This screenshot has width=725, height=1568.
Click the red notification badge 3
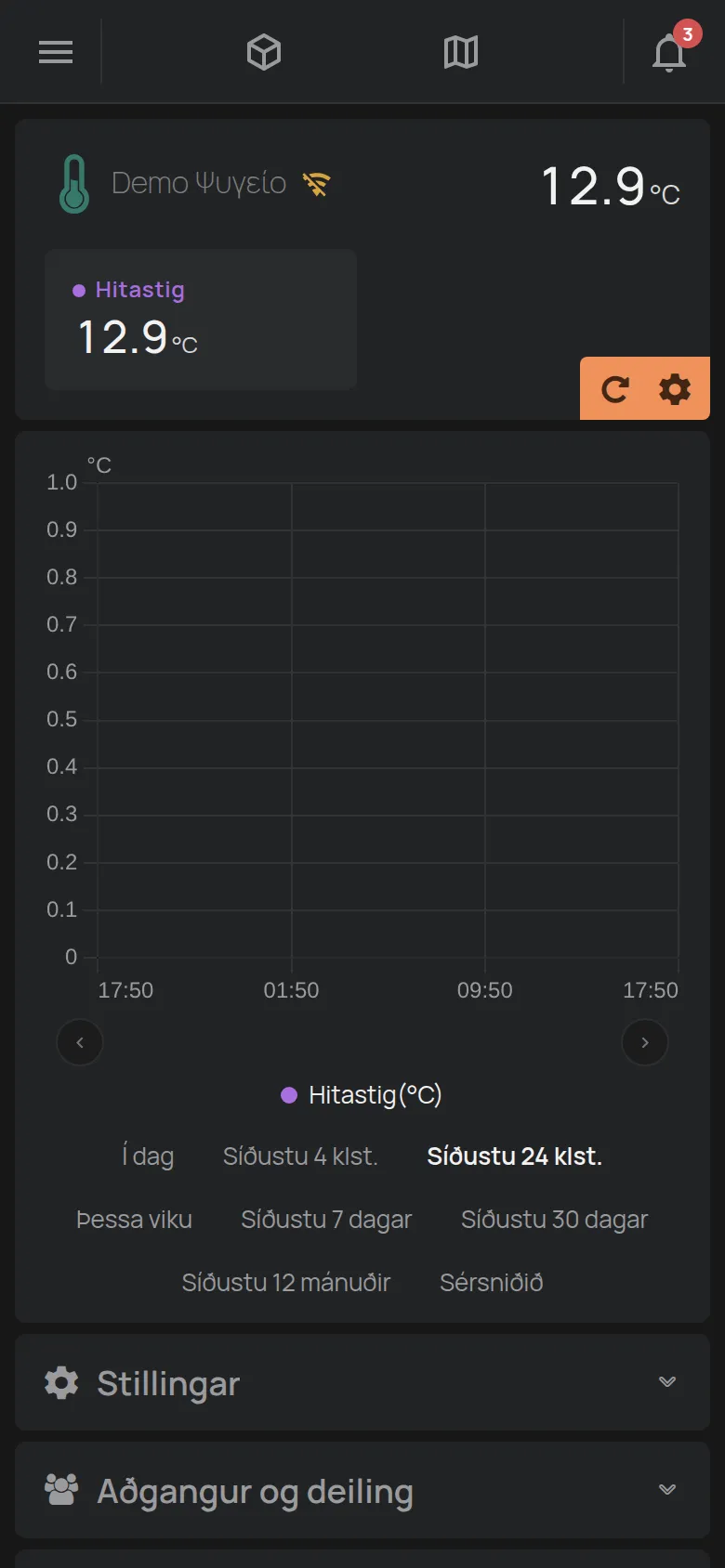pyautogui.click(x=687, y=34)
